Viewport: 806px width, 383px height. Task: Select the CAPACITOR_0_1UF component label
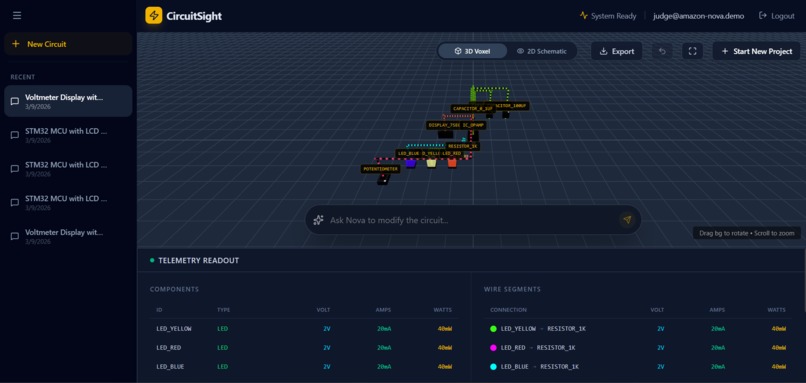(472, 108)
